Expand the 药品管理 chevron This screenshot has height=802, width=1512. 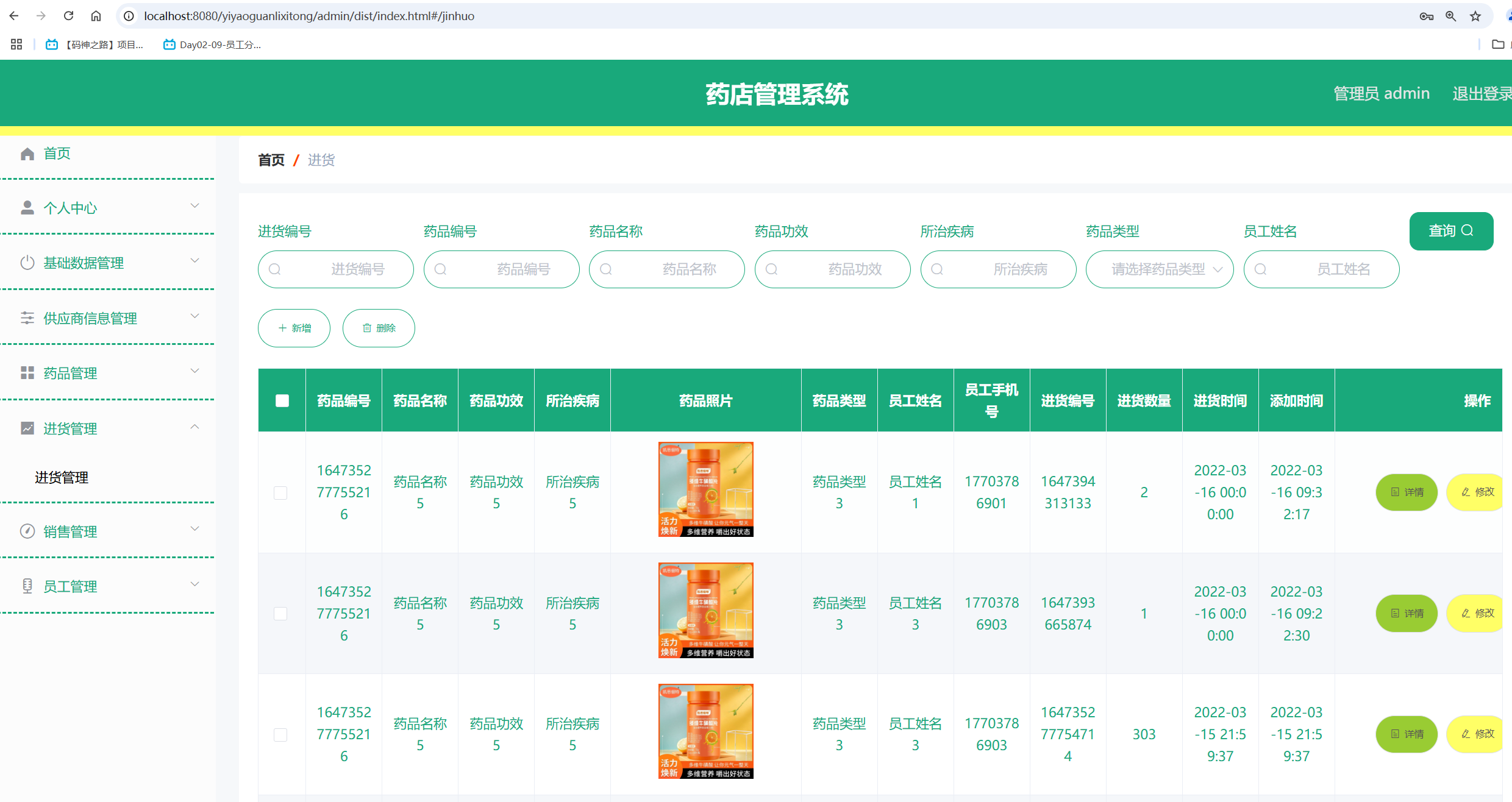(x=195, y=371)
